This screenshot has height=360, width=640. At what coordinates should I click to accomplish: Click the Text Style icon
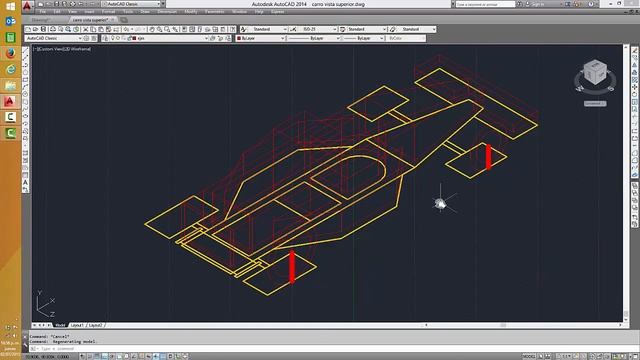244,29
